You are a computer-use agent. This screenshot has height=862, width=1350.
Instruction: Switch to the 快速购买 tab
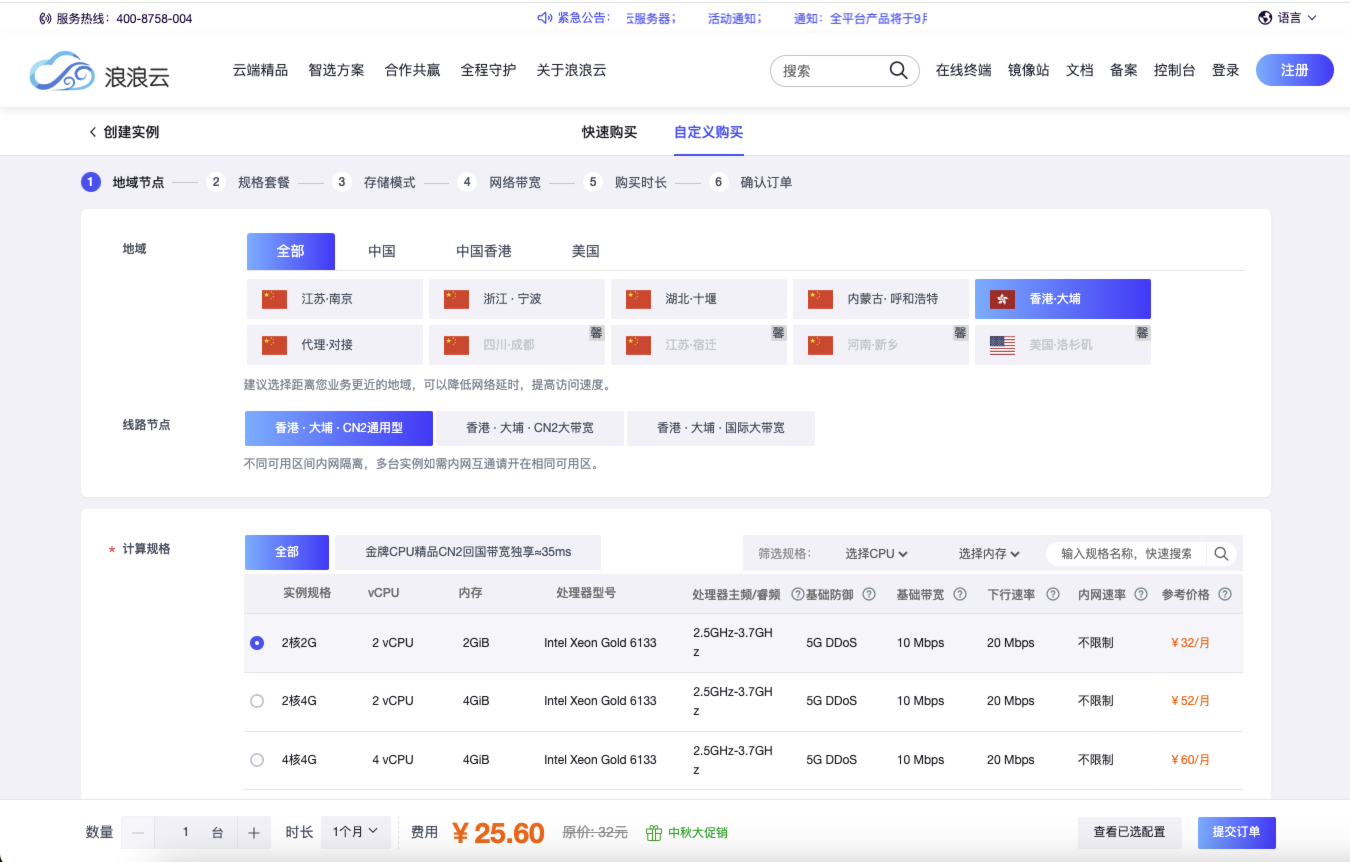pyautogui.click(x=609, y=132)
